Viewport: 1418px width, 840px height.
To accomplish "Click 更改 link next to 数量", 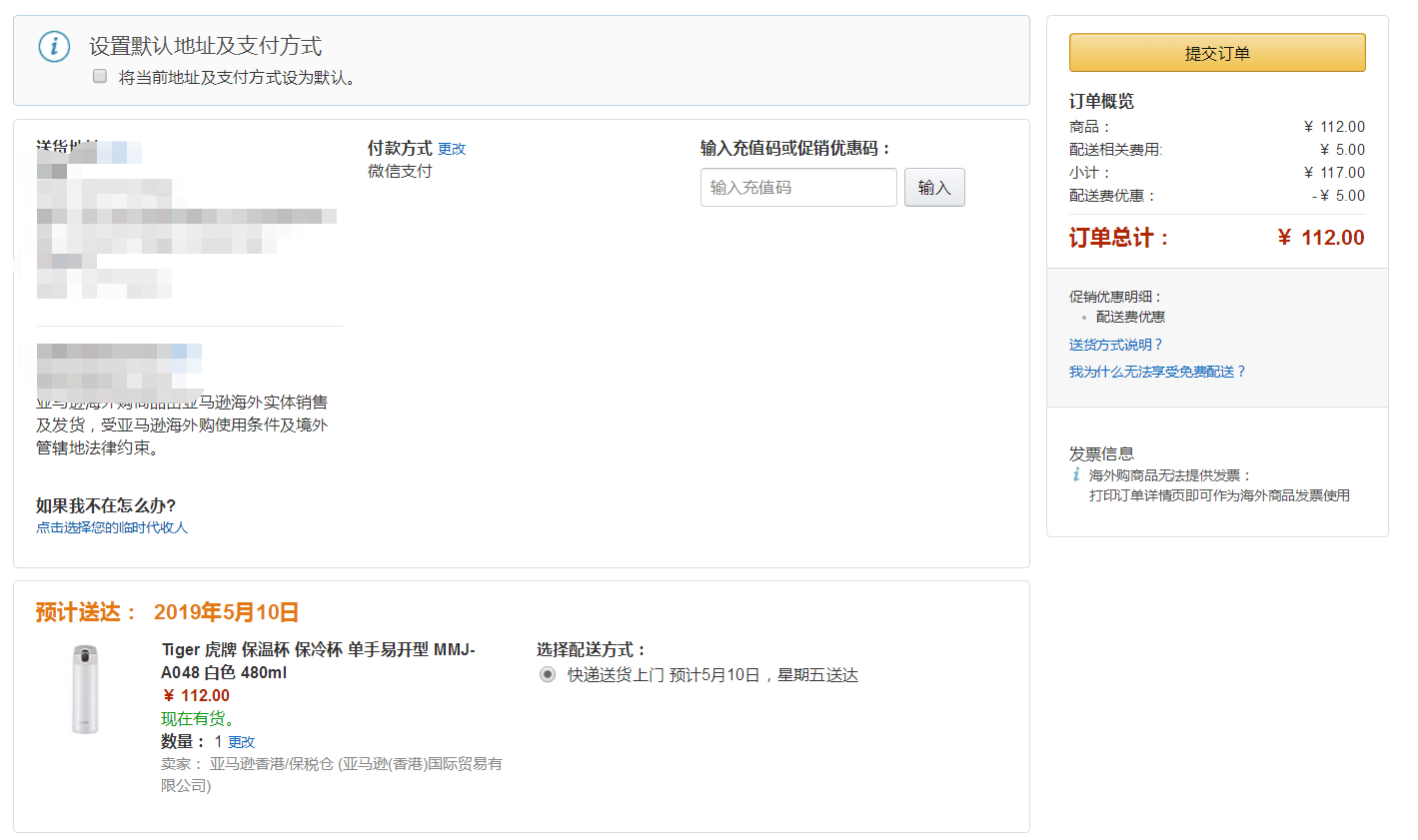I will (242, 742).
